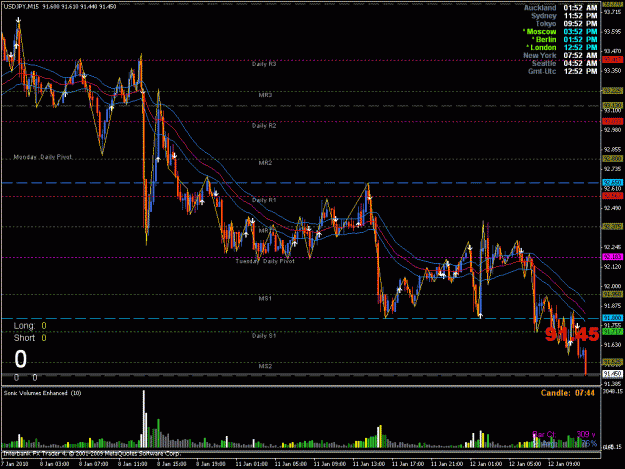
Task: Select the New York 07:52 AM row
Action: [560, 55]
